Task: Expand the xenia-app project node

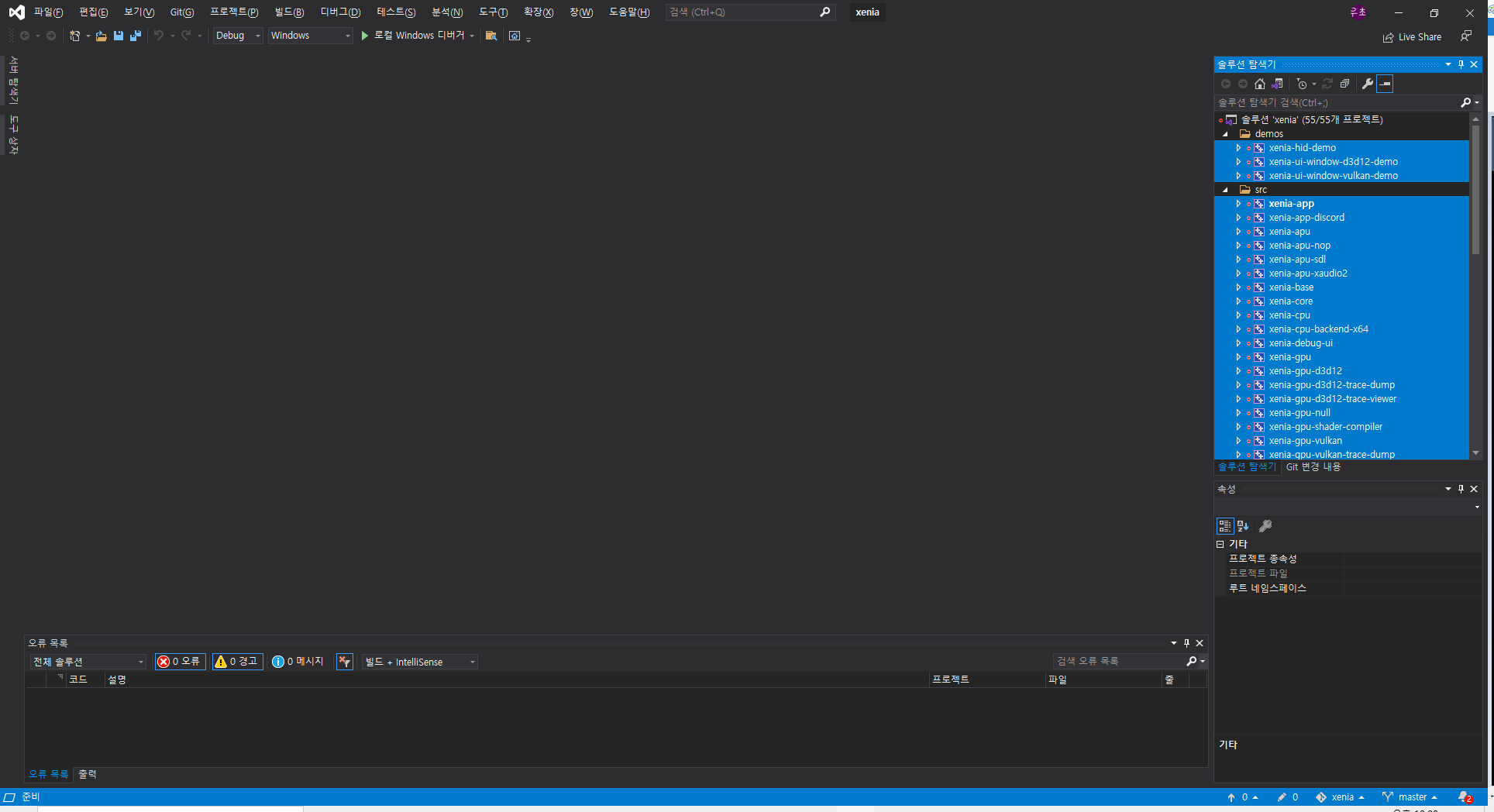Action: (x=1238, y=204)
